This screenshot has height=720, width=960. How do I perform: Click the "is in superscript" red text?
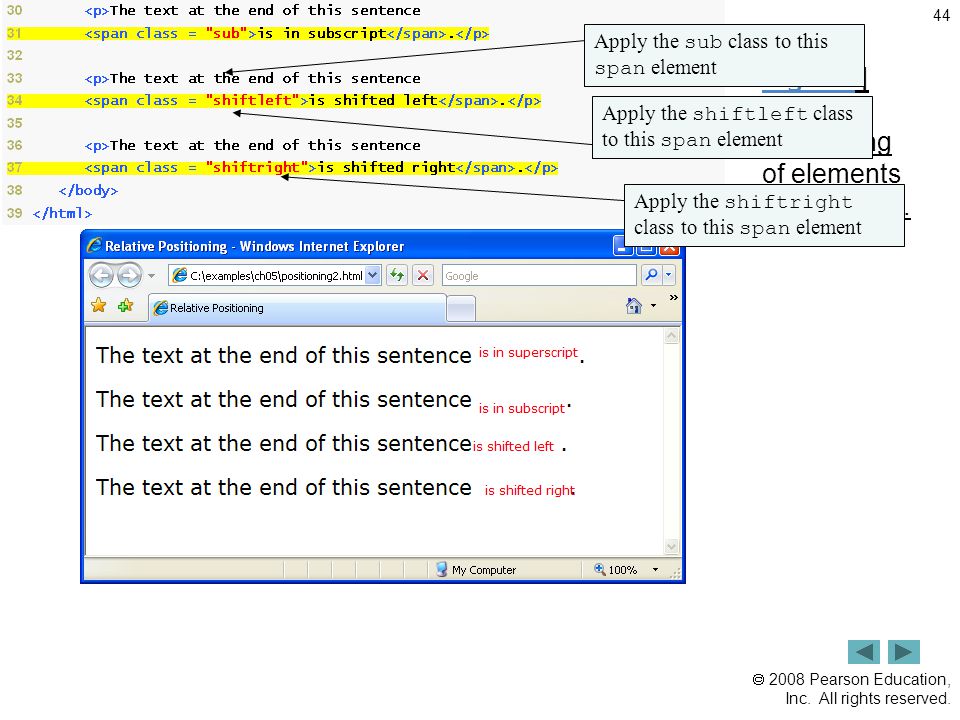point(528,353)
